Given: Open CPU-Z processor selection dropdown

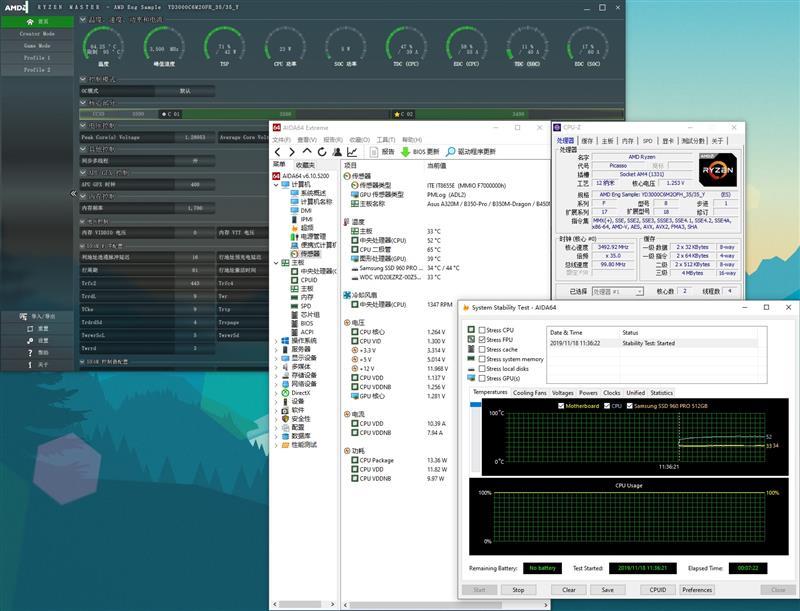Looking at the screenshot, I should coord(639,292).
